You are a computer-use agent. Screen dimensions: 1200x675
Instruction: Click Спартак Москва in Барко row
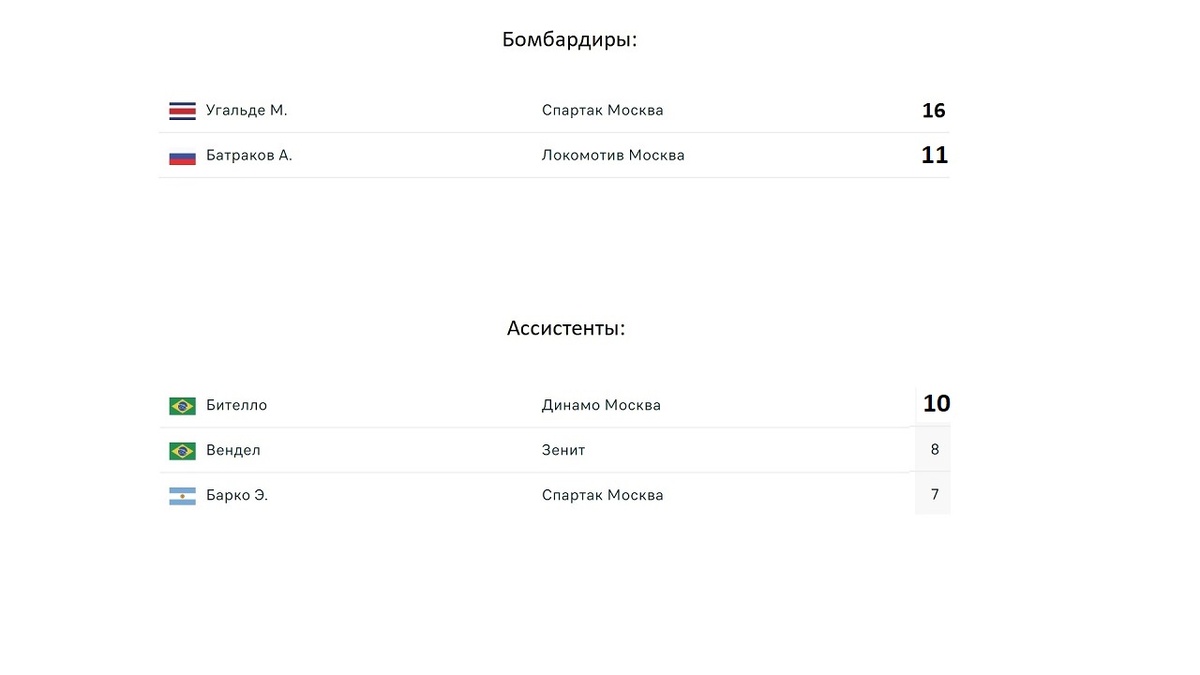pos(602,496)
